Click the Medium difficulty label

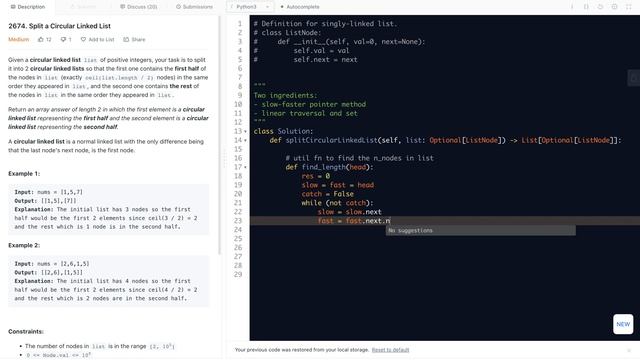pyautogui.click(x=18, y=40)
